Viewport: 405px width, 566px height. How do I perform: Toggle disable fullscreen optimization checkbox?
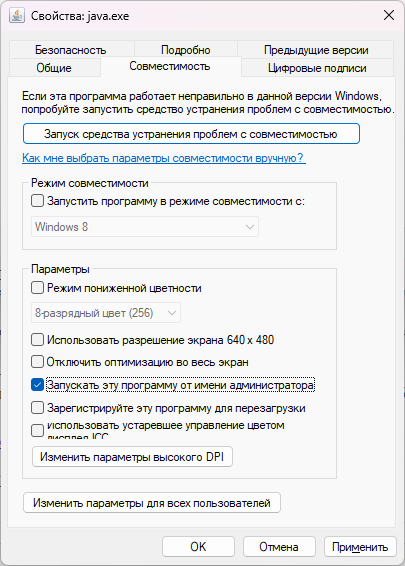[38, 362]
